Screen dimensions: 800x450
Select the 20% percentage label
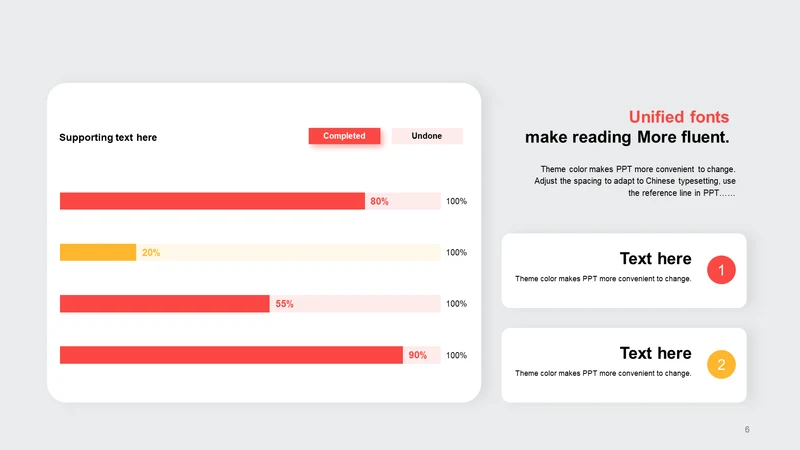pyautogui.click(x=151, y=253)
